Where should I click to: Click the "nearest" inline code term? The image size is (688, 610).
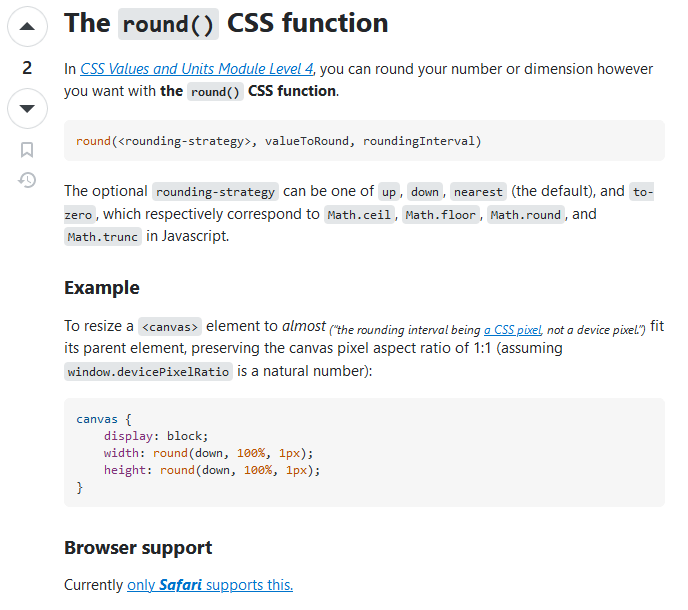[480, 192]
